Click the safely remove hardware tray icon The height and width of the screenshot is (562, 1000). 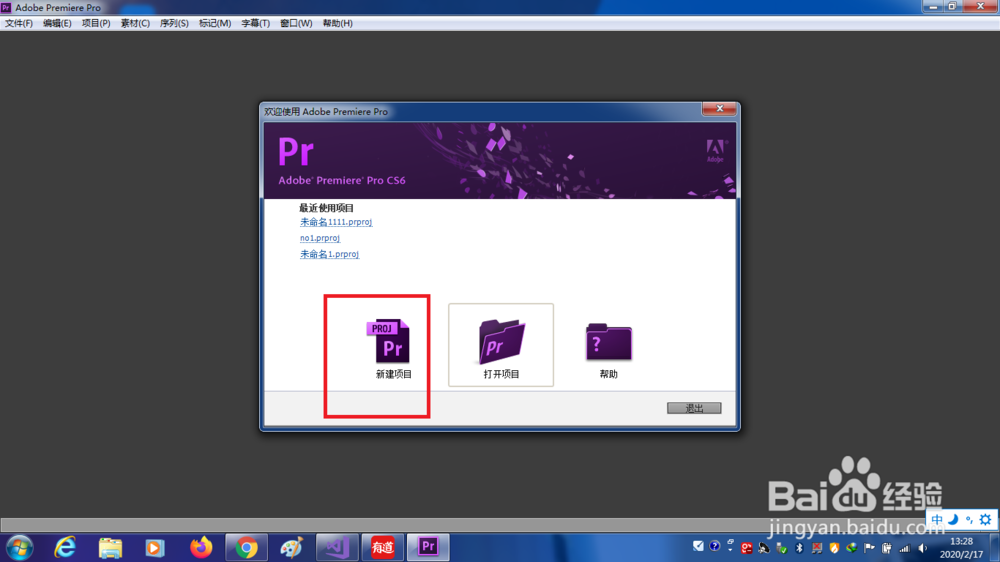pos(781,548)
